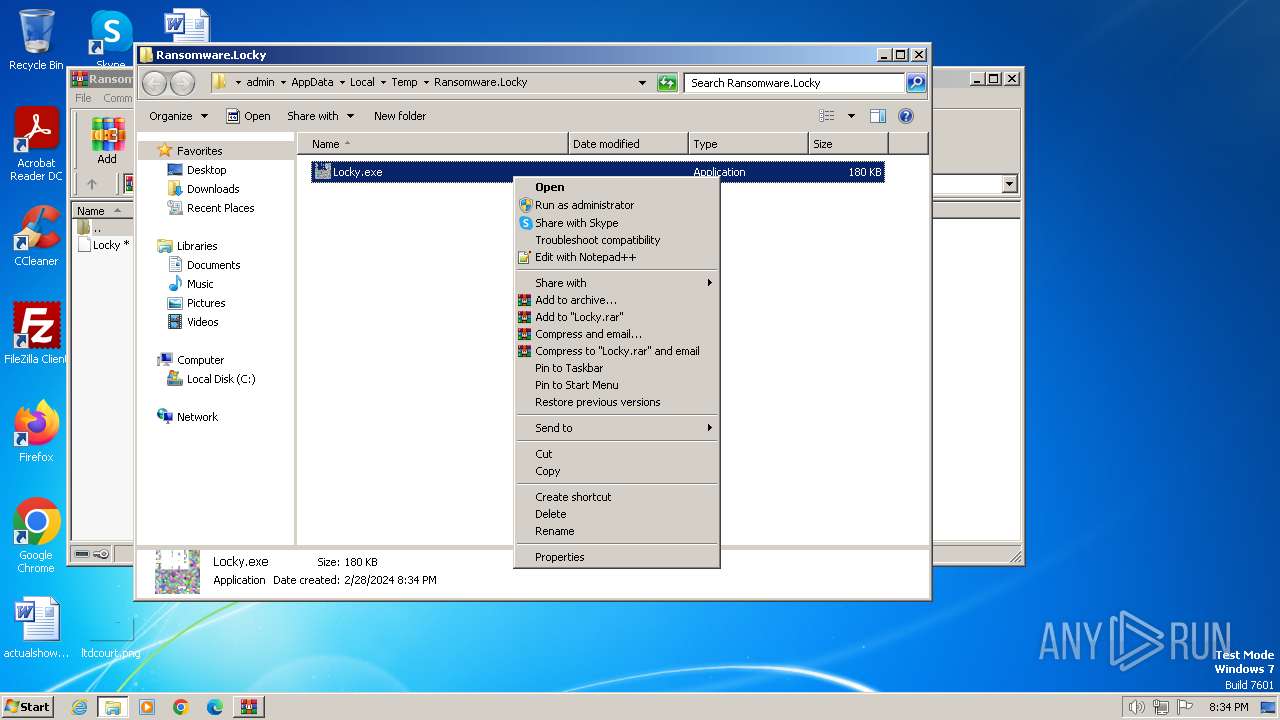Launch CCleaner from the desktop
Image resolution: width=1280 pixels, height=720 pixels.
coord(36,237)
